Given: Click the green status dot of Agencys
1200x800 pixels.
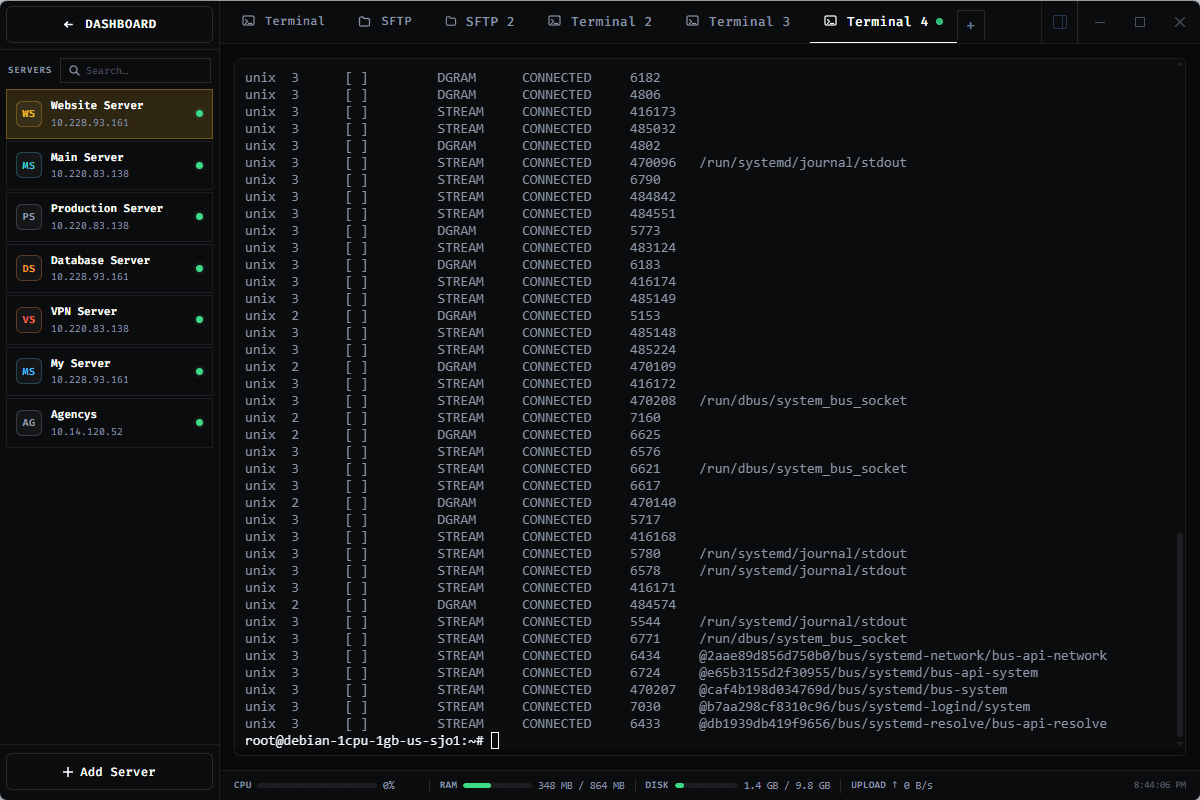Looking at the screenshot, I should 199,423.
